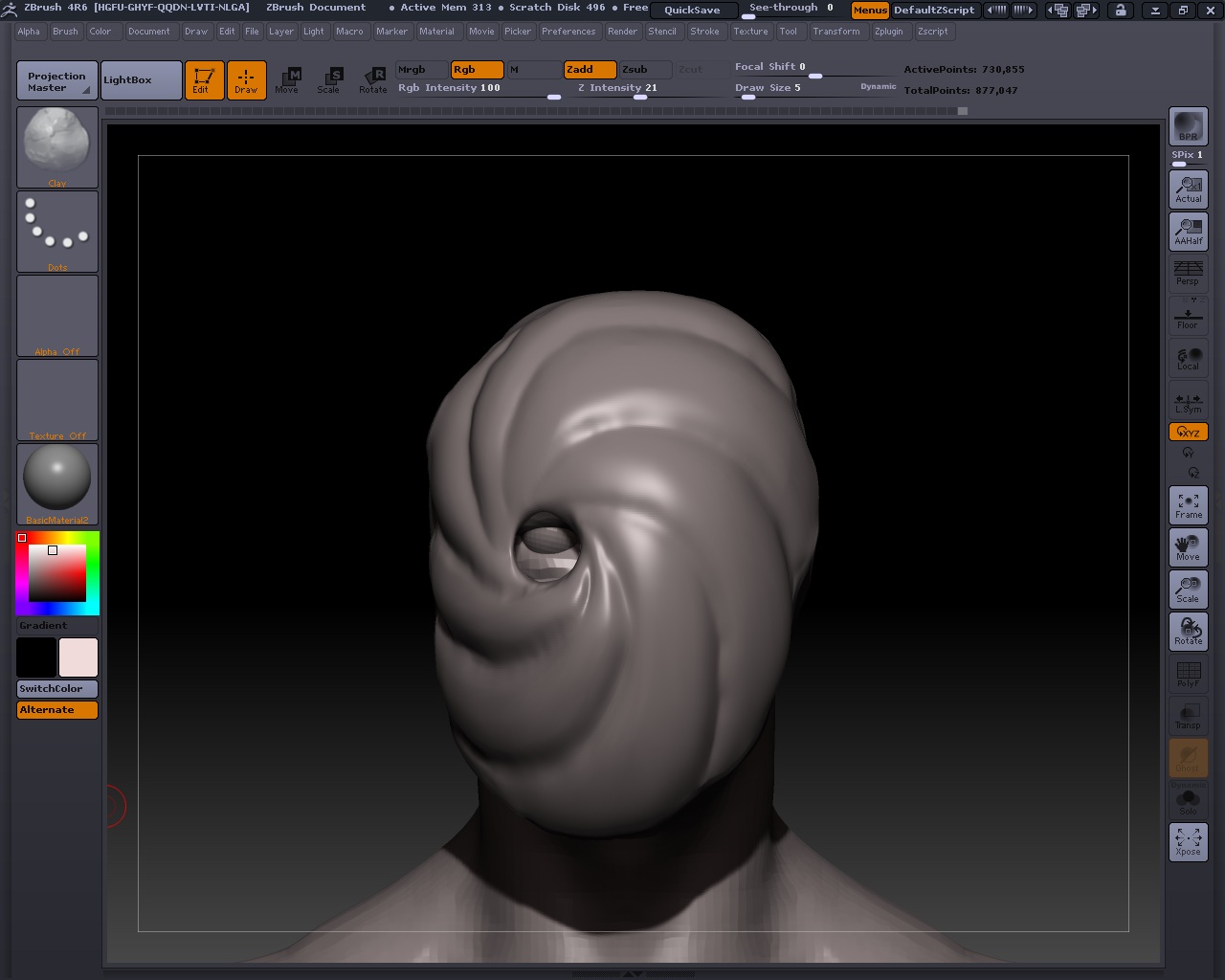The width and height of the screenshot is (1225, 980).
Task: Click the SwitchColor button
Action: click(57, 689)
